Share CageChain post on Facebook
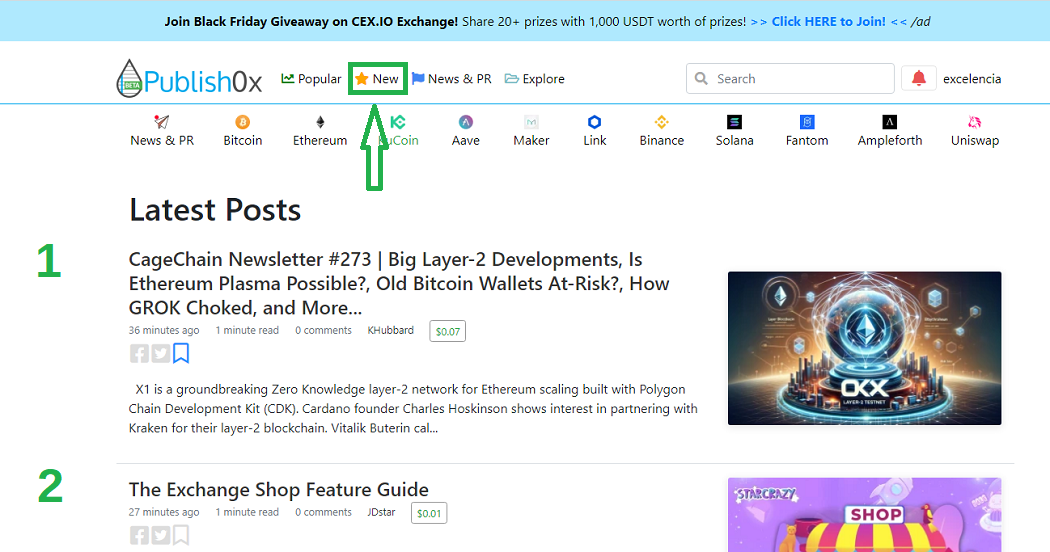This screenshot has width=1050, height=552. coord(139,353)
